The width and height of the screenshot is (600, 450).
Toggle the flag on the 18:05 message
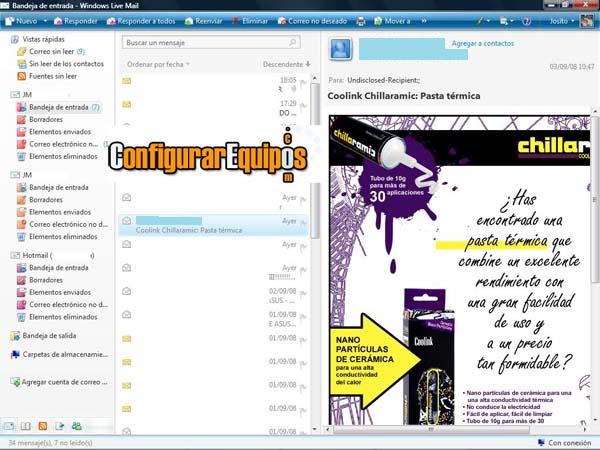(x=303, y=82)
